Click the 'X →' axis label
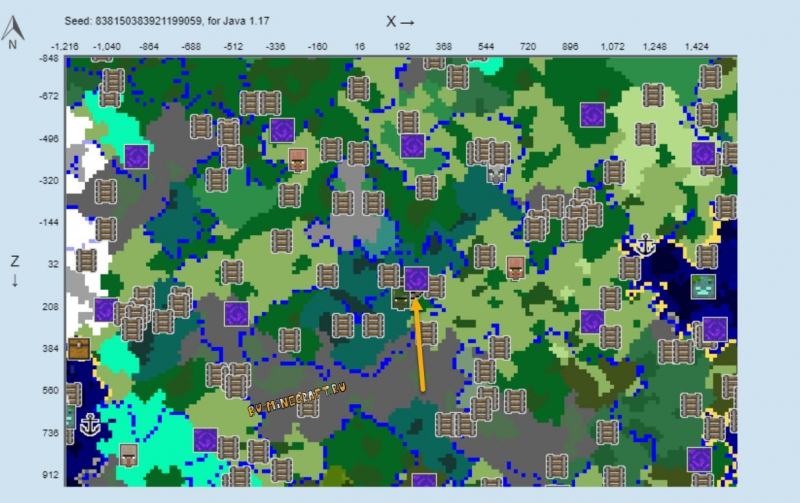Viewport: 800px width, 503px height. coord(400,21)
